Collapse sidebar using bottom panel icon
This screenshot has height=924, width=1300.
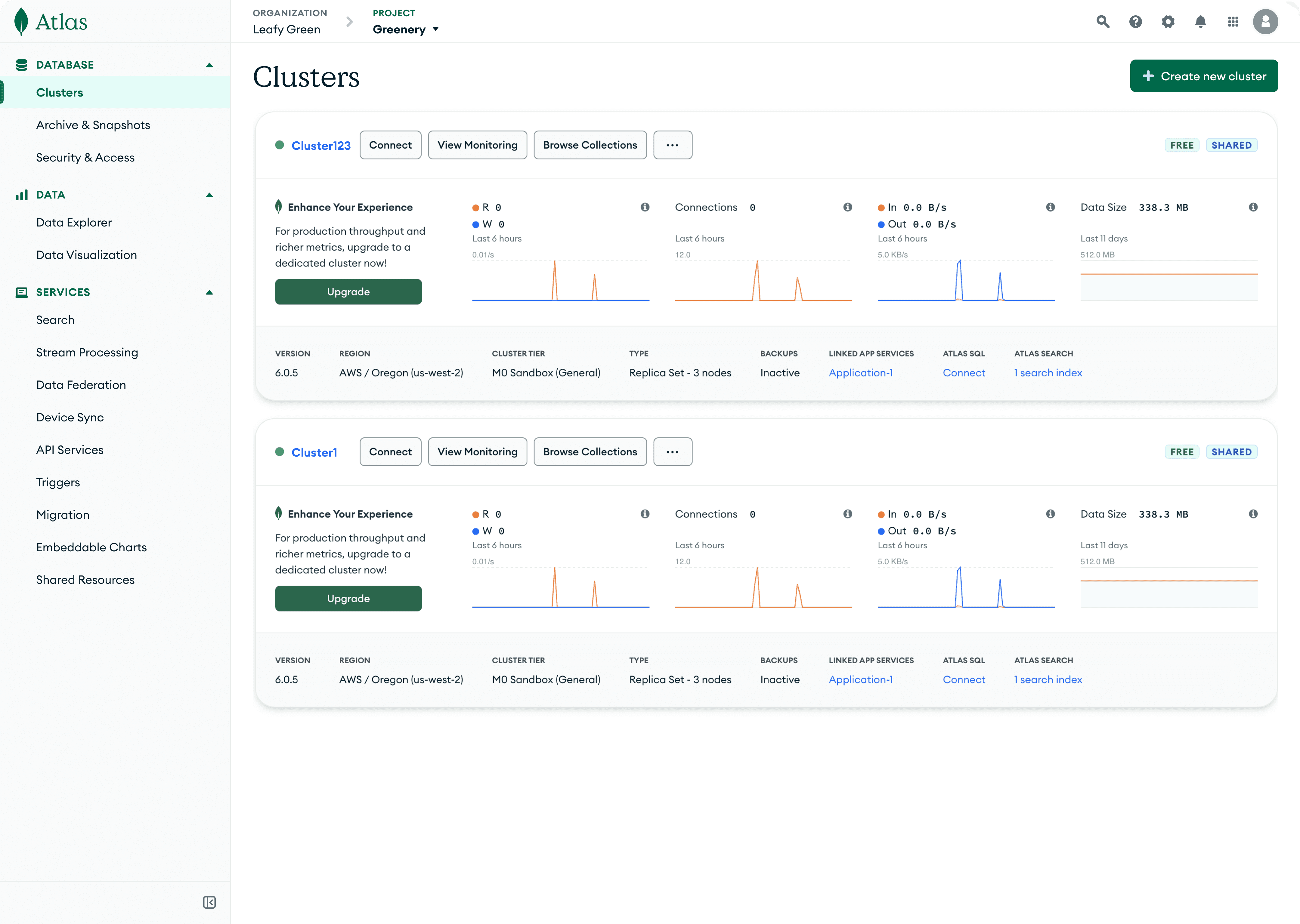click(x=209, y=902)
